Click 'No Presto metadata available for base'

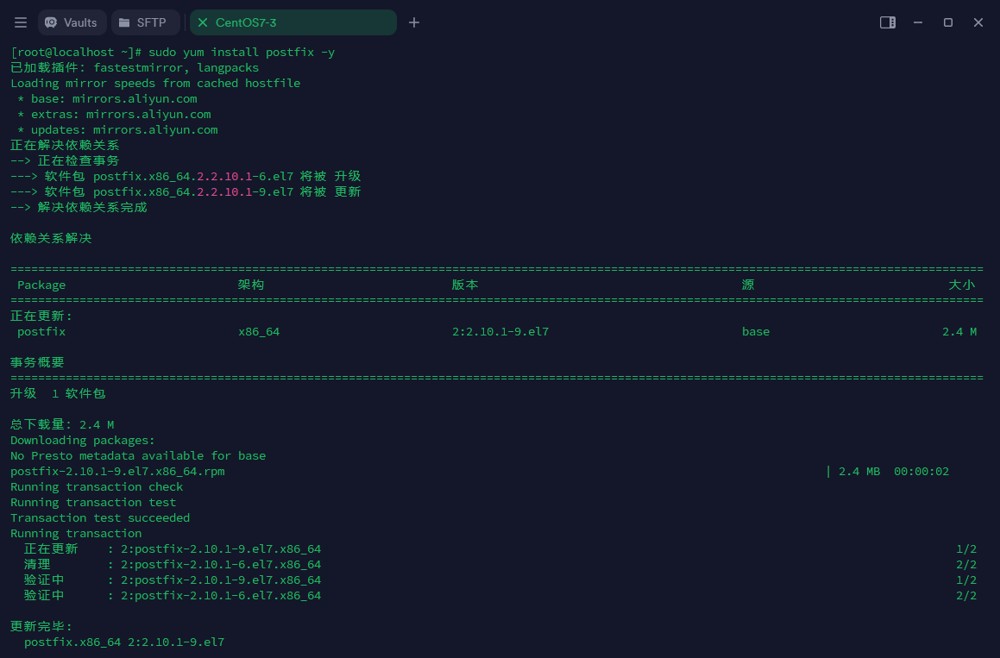[x=138, y=456]
